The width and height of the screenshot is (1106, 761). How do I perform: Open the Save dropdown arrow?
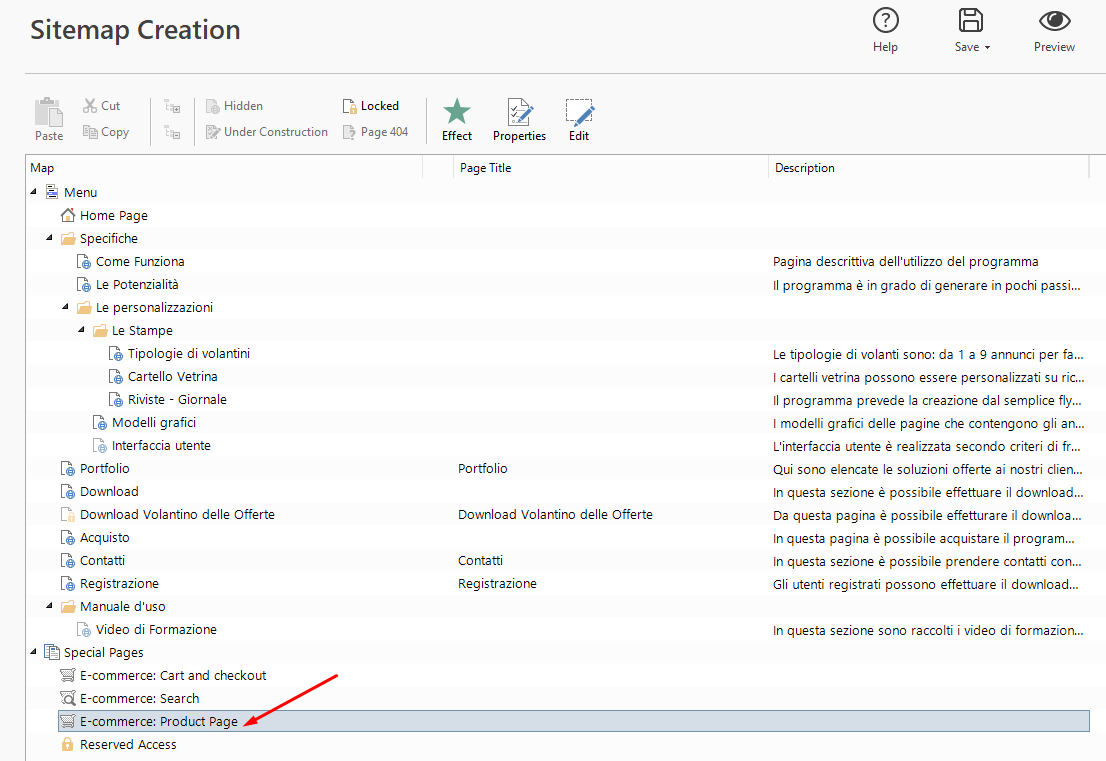click(x=987, y=48)
